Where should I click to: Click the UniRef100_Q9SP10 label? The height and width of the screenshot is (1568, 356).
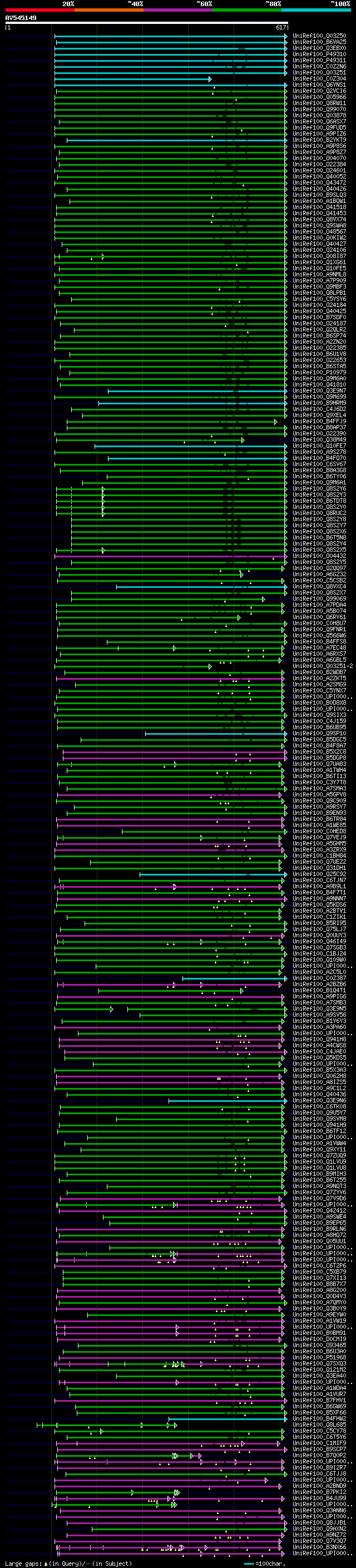[319, 733]
